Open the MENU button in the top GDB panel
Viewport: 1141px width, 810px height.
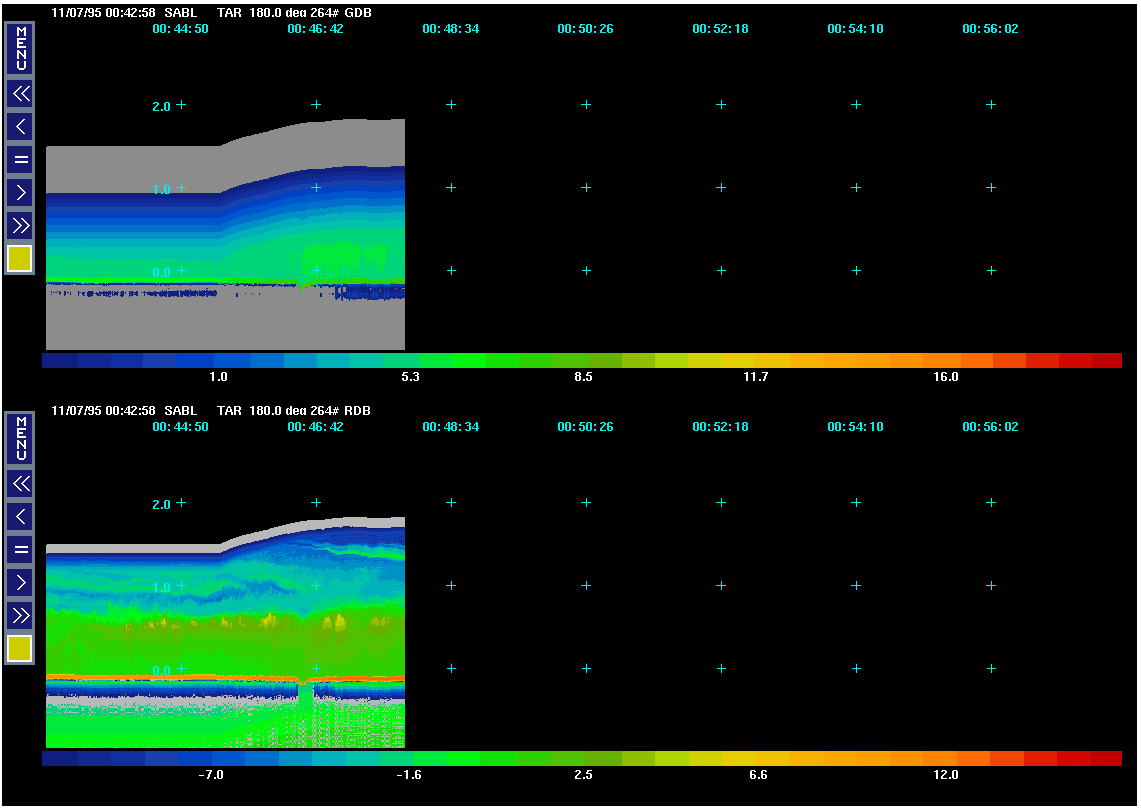point(20,48)
